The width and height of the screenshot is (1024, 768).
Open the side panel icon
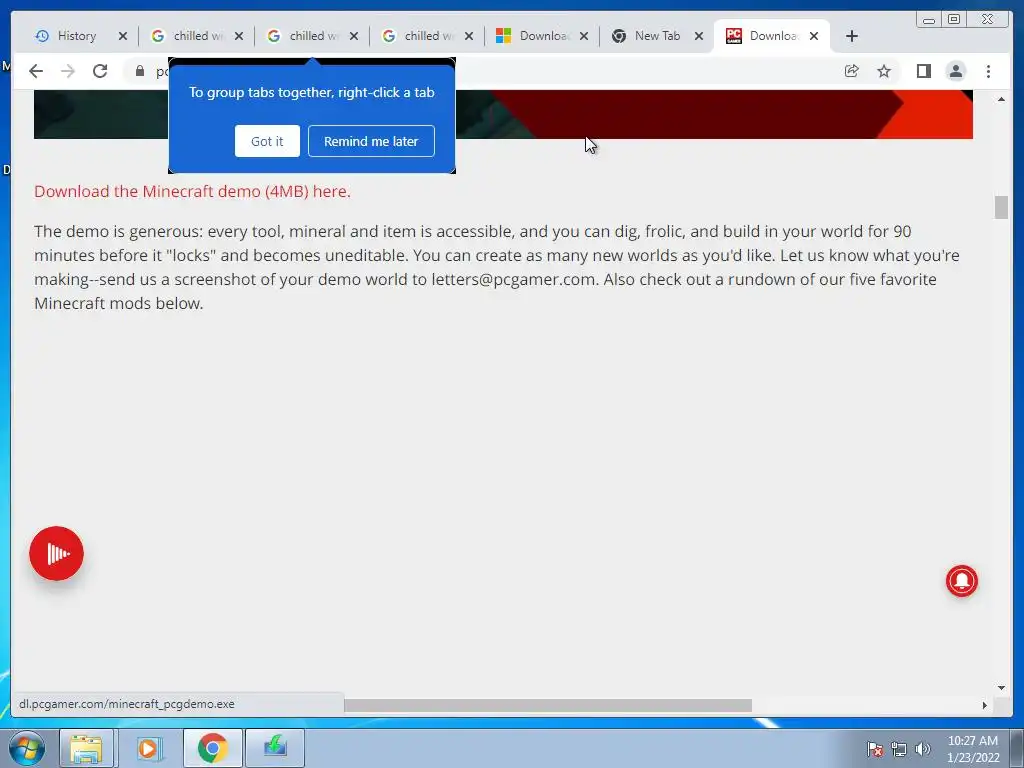[923, 71]
